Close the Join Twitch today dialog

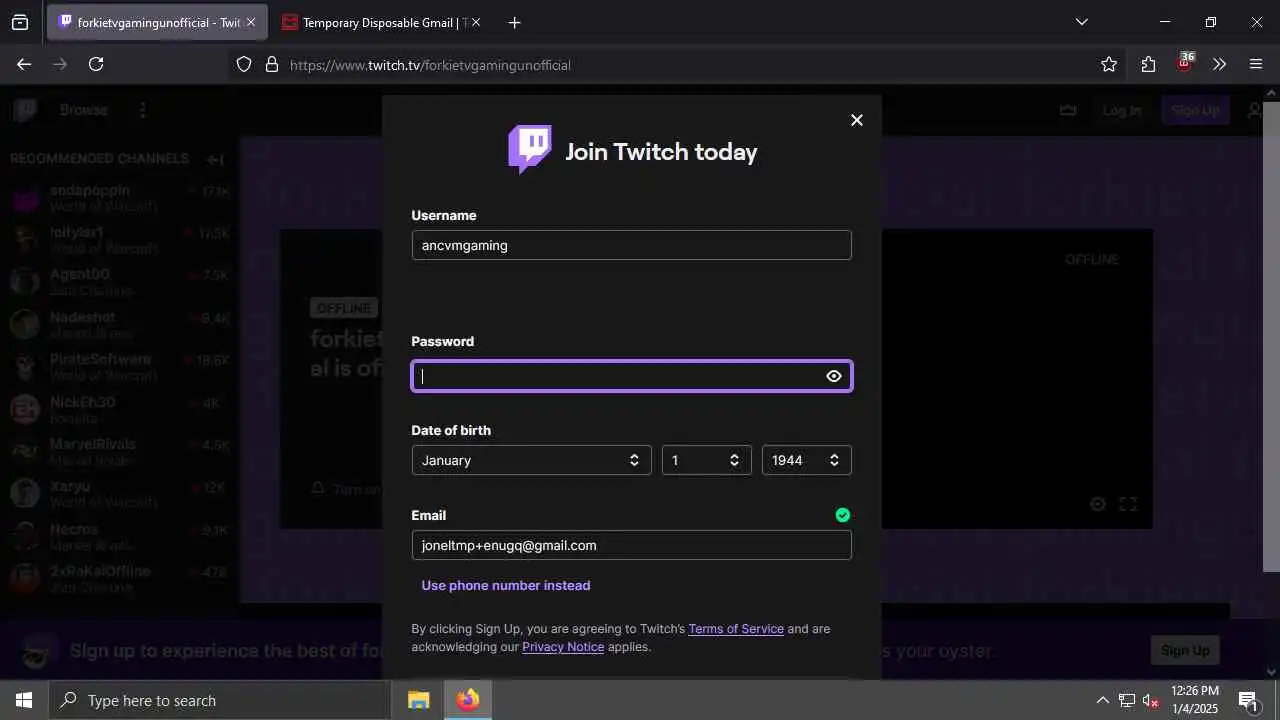(856, 120)
